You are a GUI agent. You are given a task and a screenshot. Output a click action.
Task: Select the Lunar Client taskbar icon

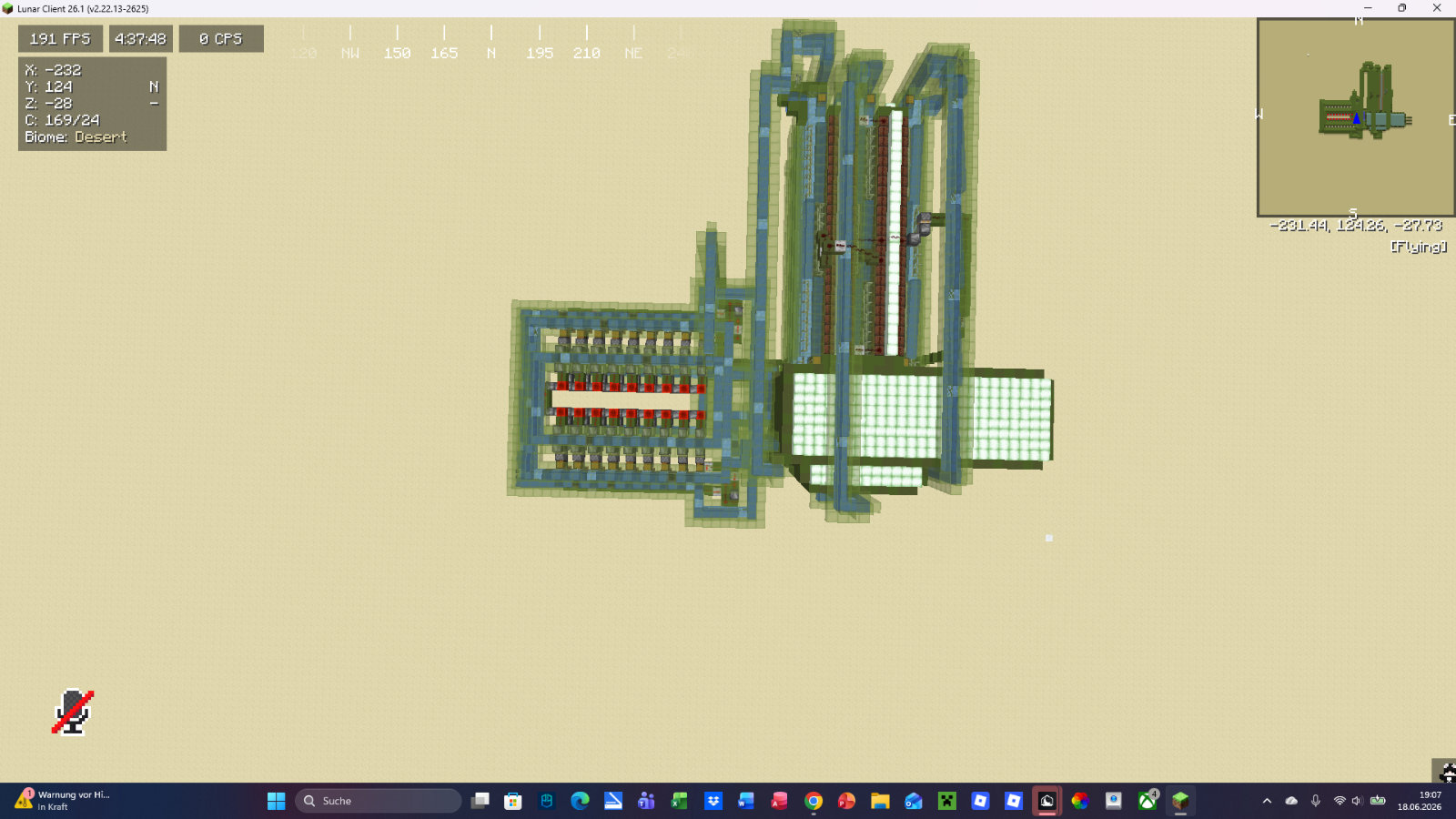(1046, 801)
